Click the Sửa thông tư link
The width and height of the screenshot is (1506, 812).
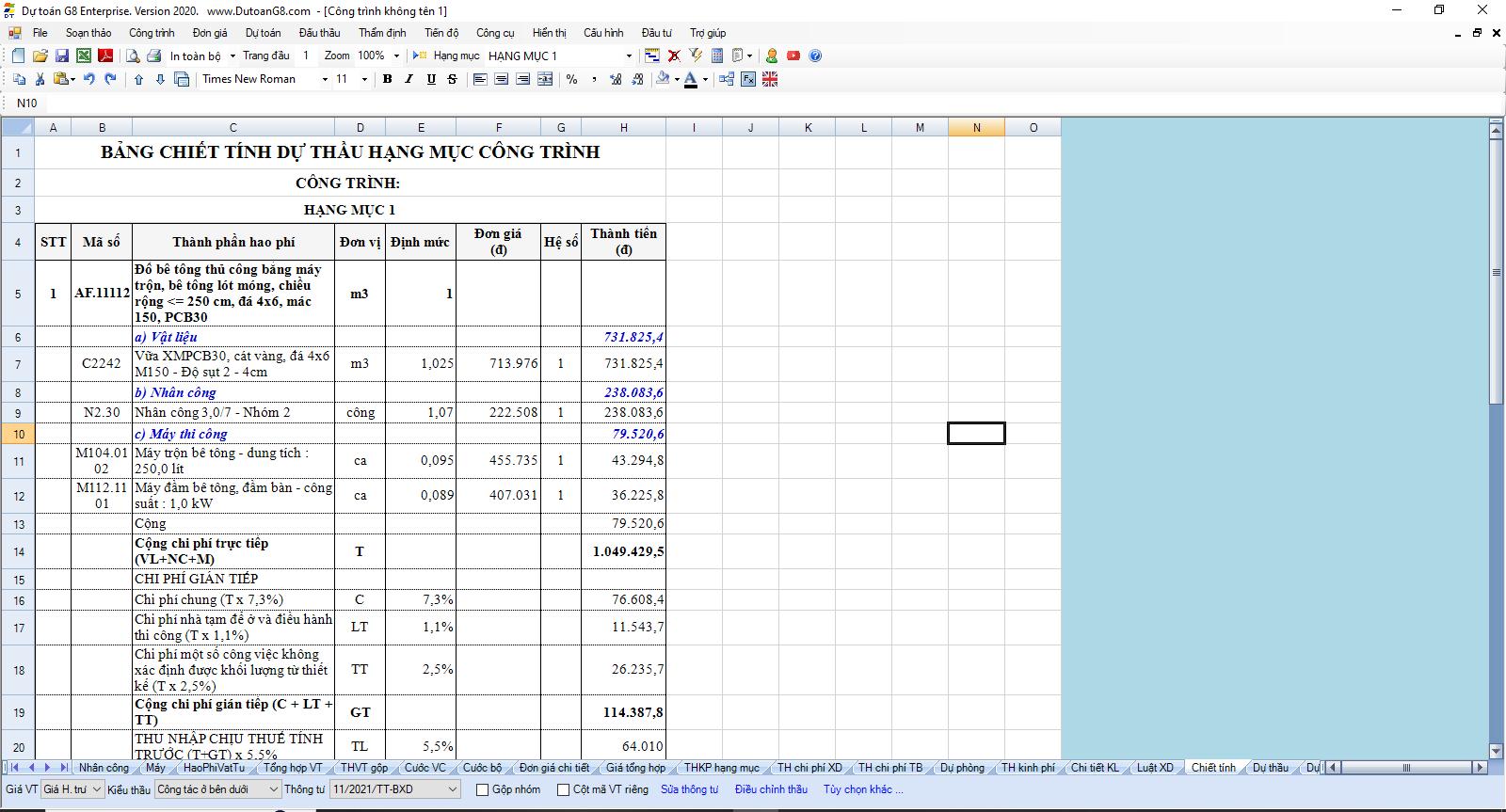point(689,789)
